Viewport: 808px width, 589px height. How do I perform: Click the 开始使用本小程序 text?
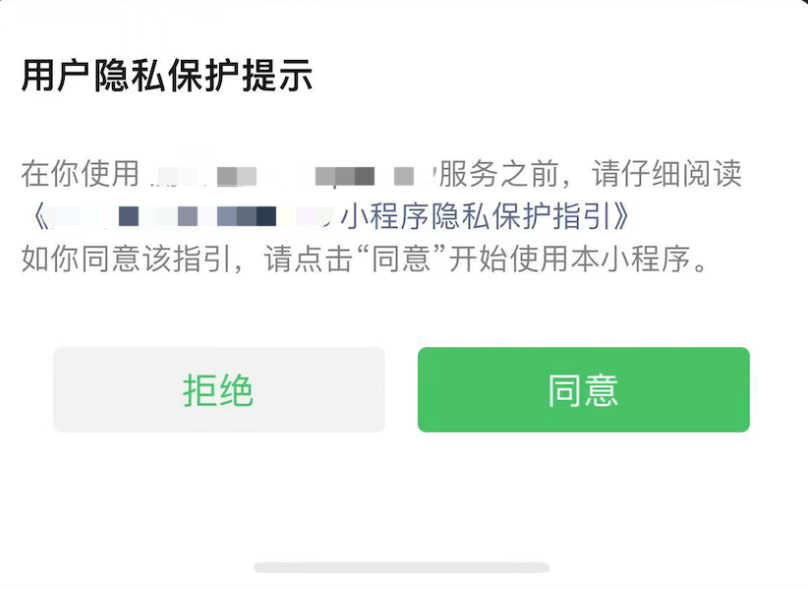point(569,258)
